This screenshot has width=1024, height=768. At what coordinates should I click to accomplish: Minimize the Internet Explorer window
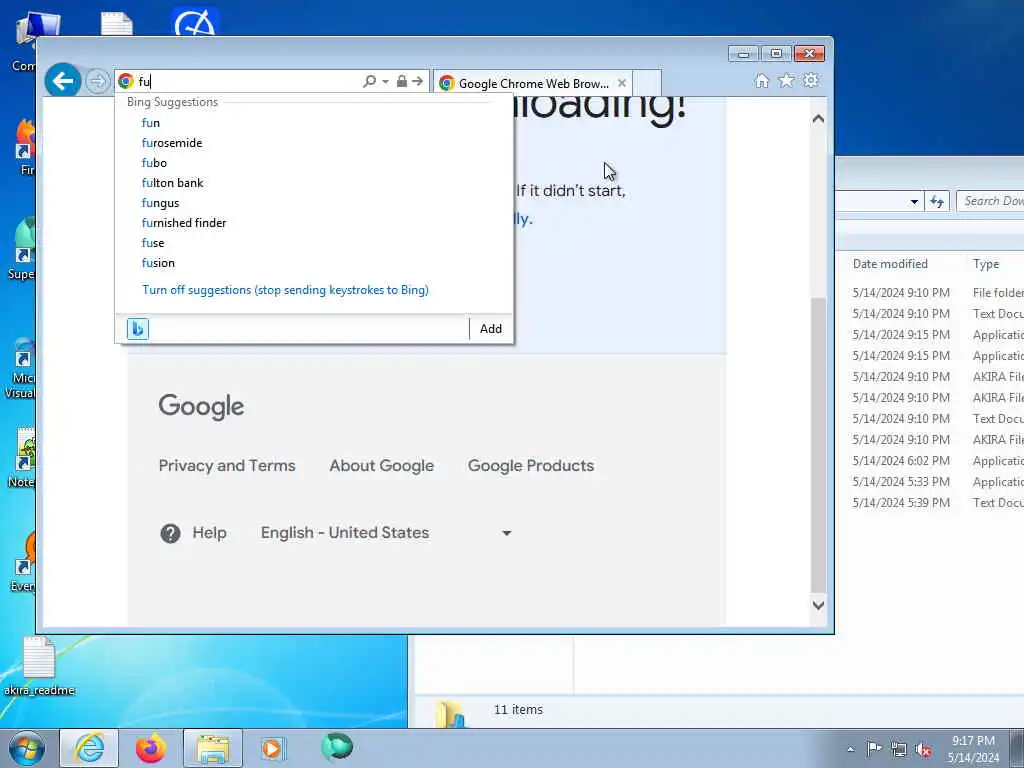(x=743, y=54)
